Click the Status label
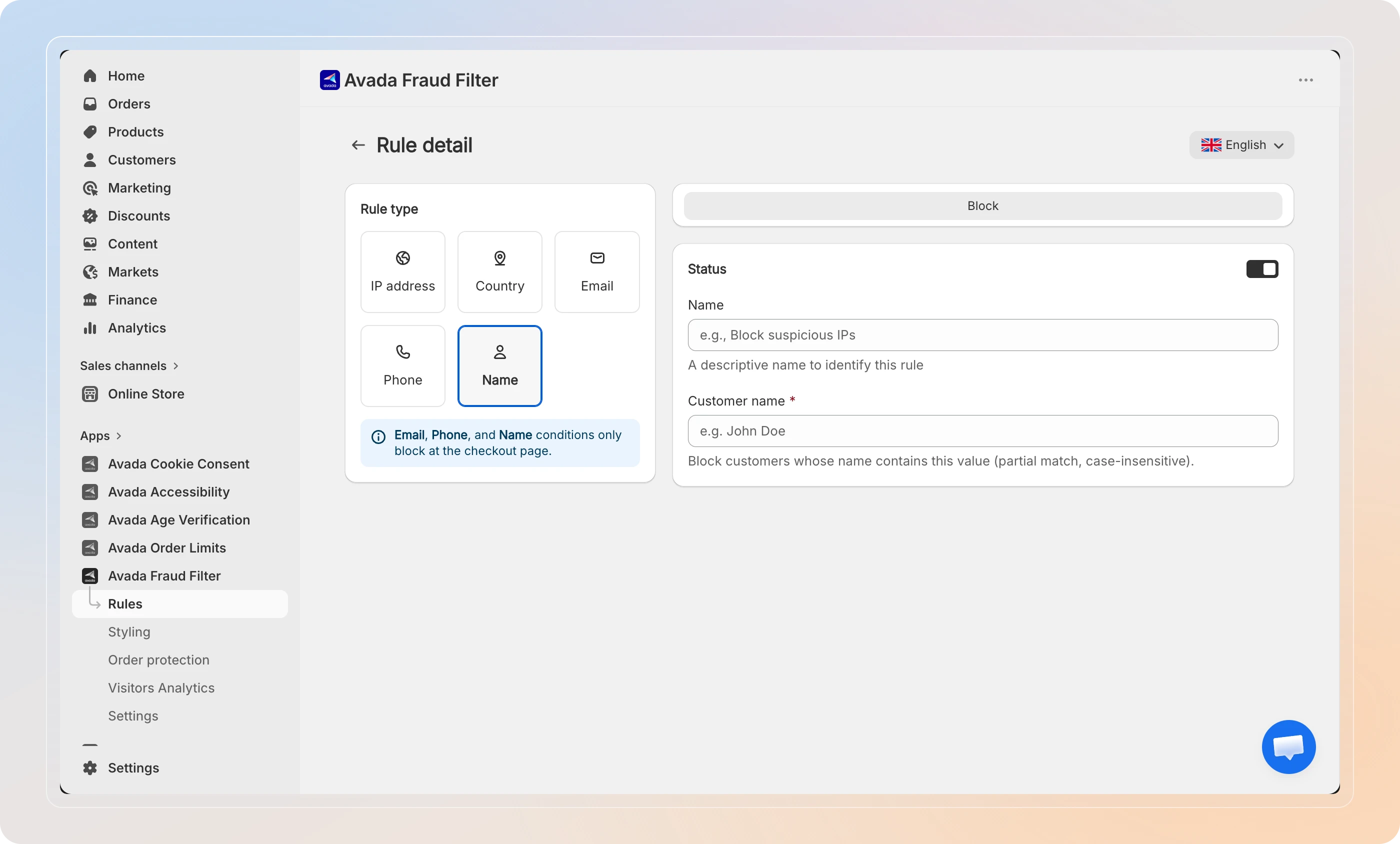 tap(707, 269)
